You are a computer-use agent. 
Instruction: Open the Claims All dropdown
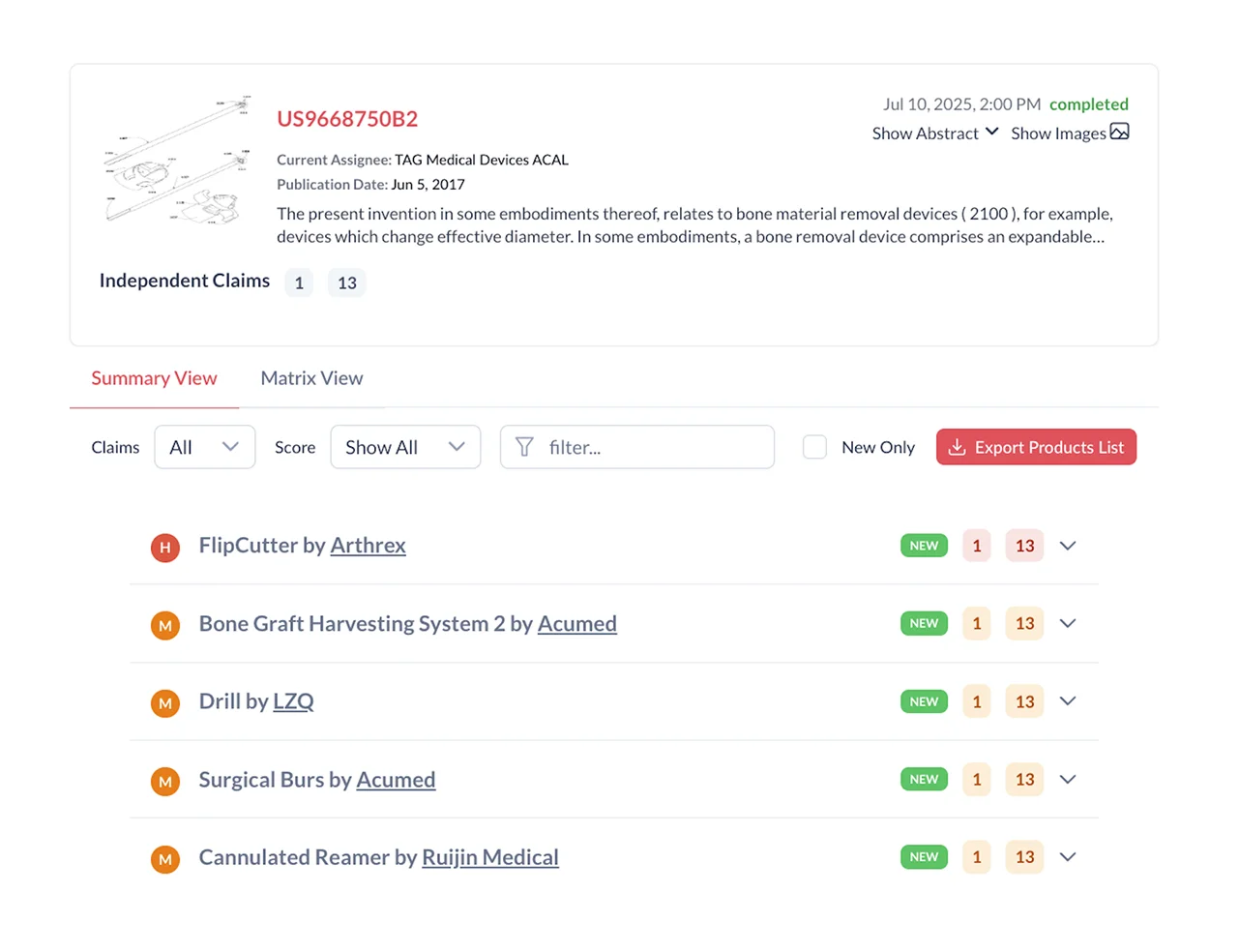(205, 447)
